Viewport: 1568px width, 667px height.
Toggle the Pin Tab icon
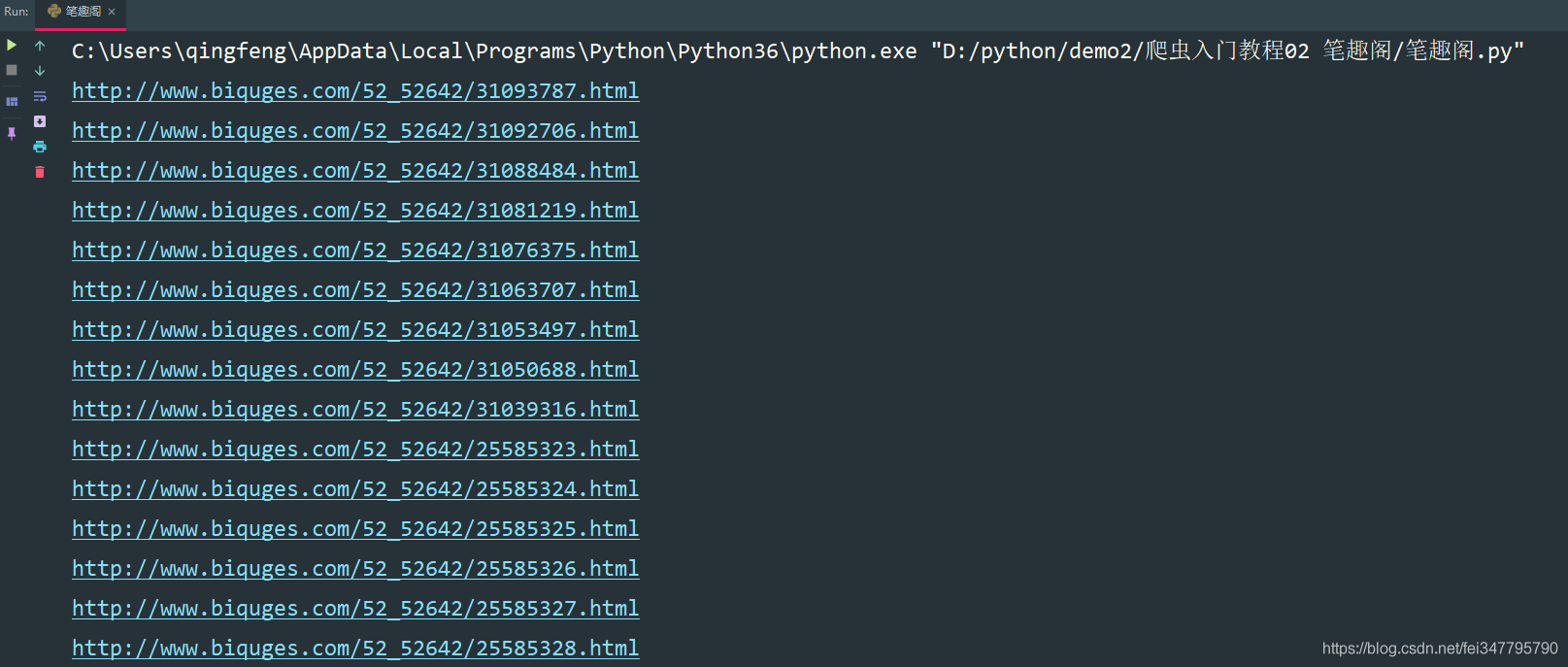pos(12,133)
